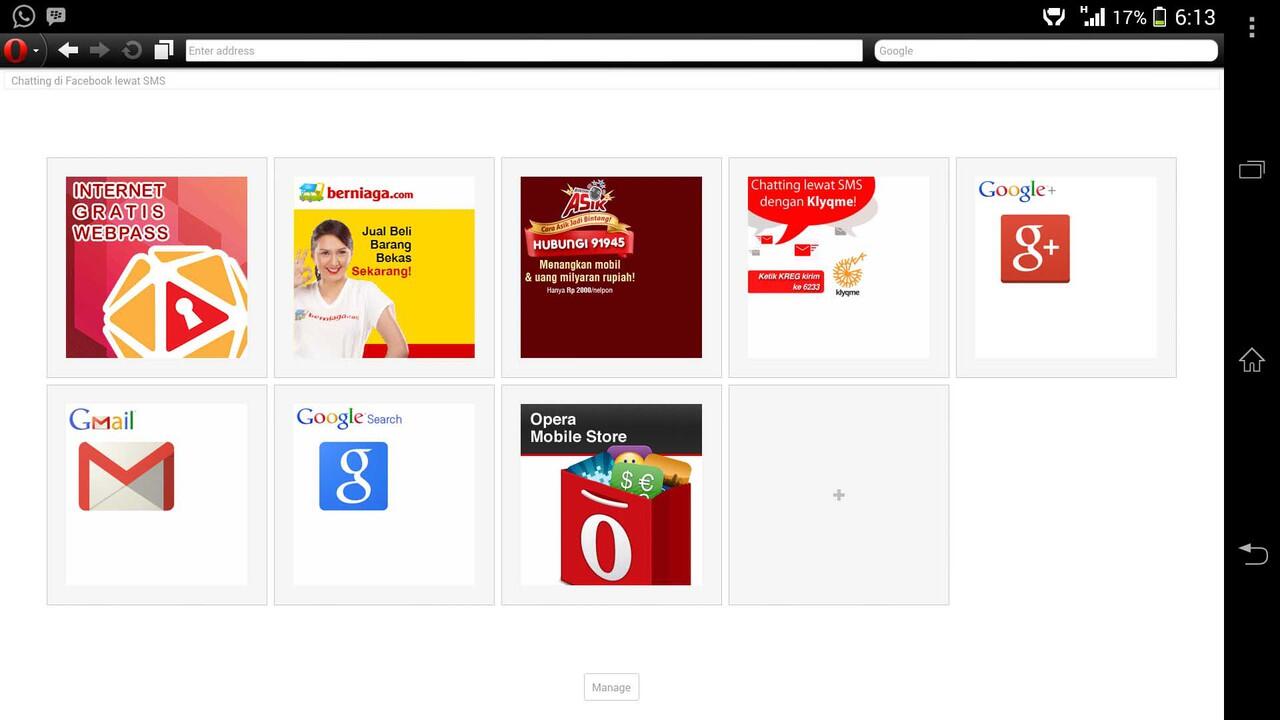Open the Google Search speed dial
The height and width of the screenshot is (720, 1280).
pos(384,494)
